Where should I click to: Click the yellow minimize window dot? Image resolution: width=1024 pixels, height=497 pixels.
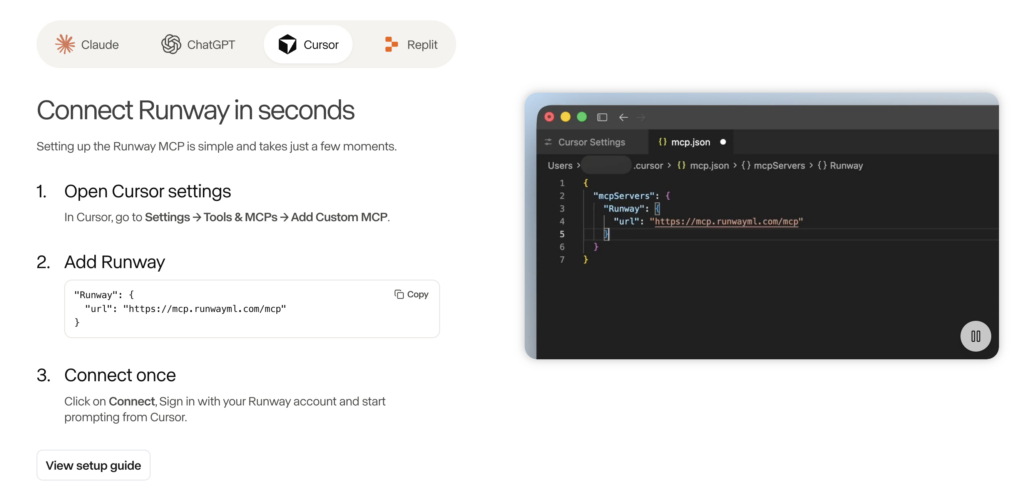pyautogui.click(x=566, y=118)
